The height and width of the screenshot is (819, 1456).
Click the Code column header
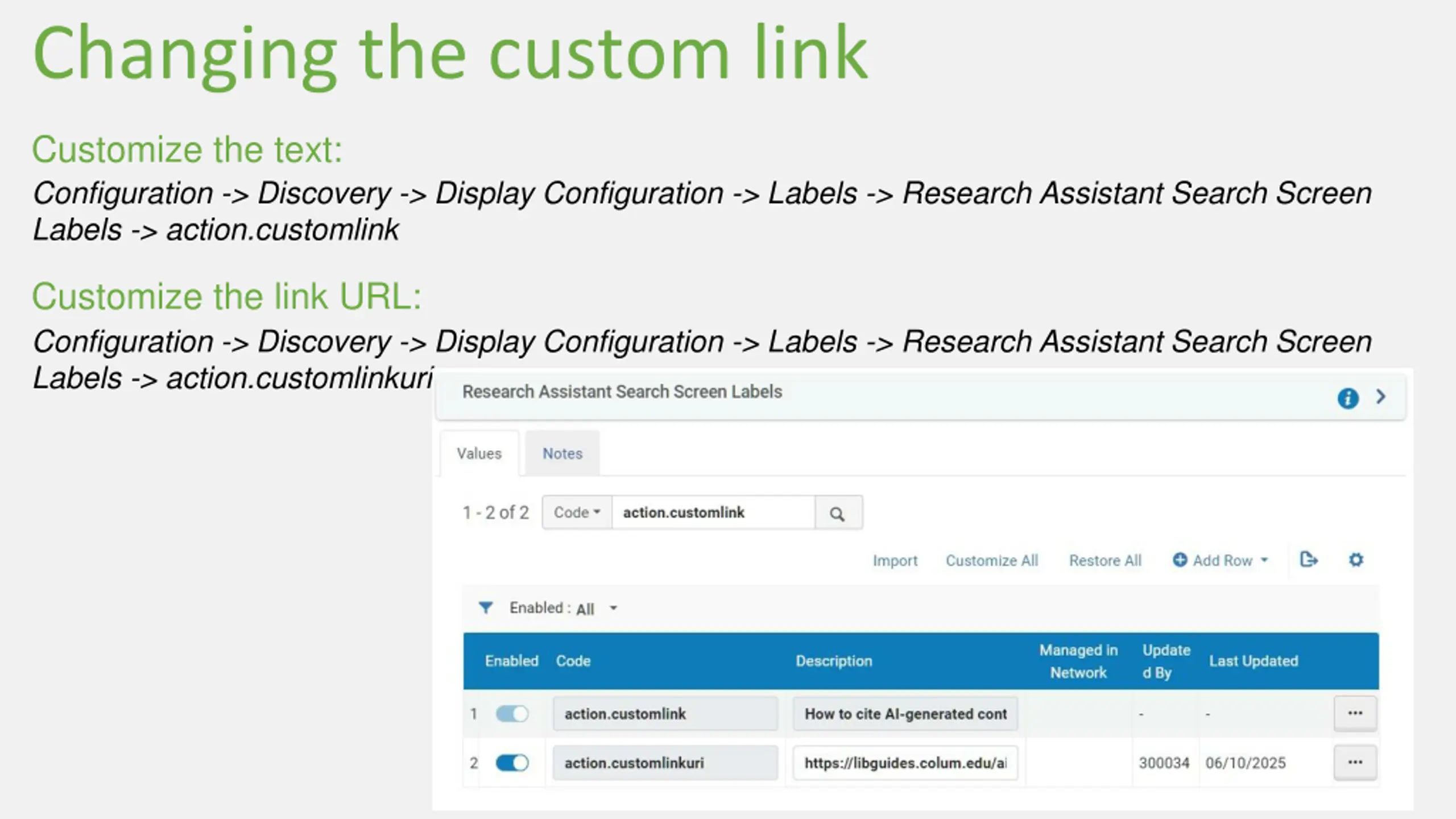tap(573, 661)
